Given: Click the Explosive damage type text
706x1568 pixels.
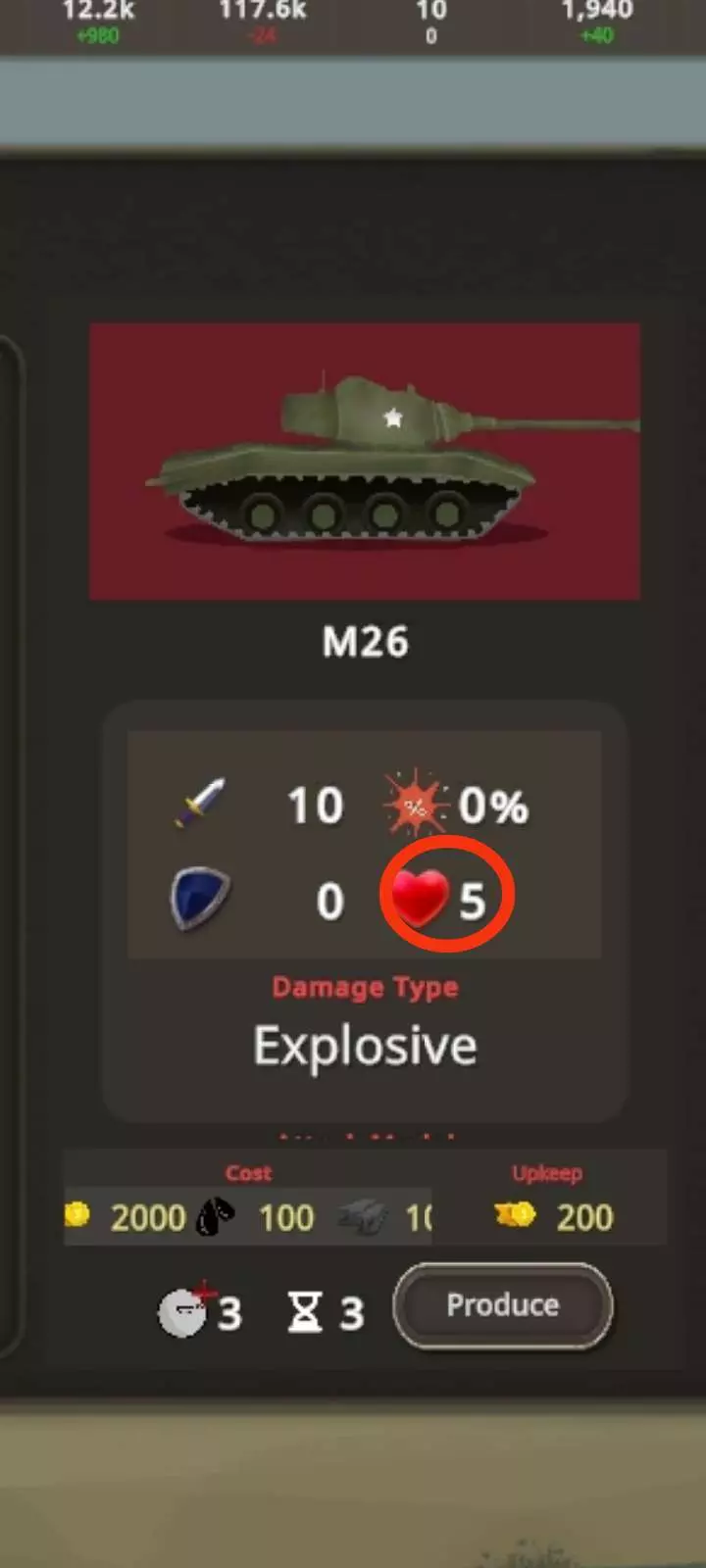Looking at the screenshot, I should tap(365, 1046).
